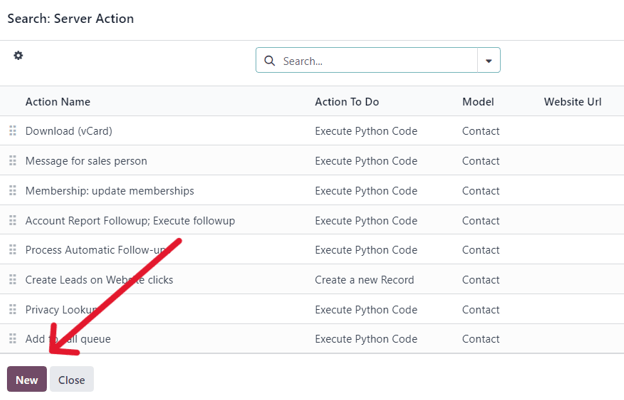Open Membership: update memberships record
The width and height of the screenshot is (624, 400).
click(x=109, y=191)
